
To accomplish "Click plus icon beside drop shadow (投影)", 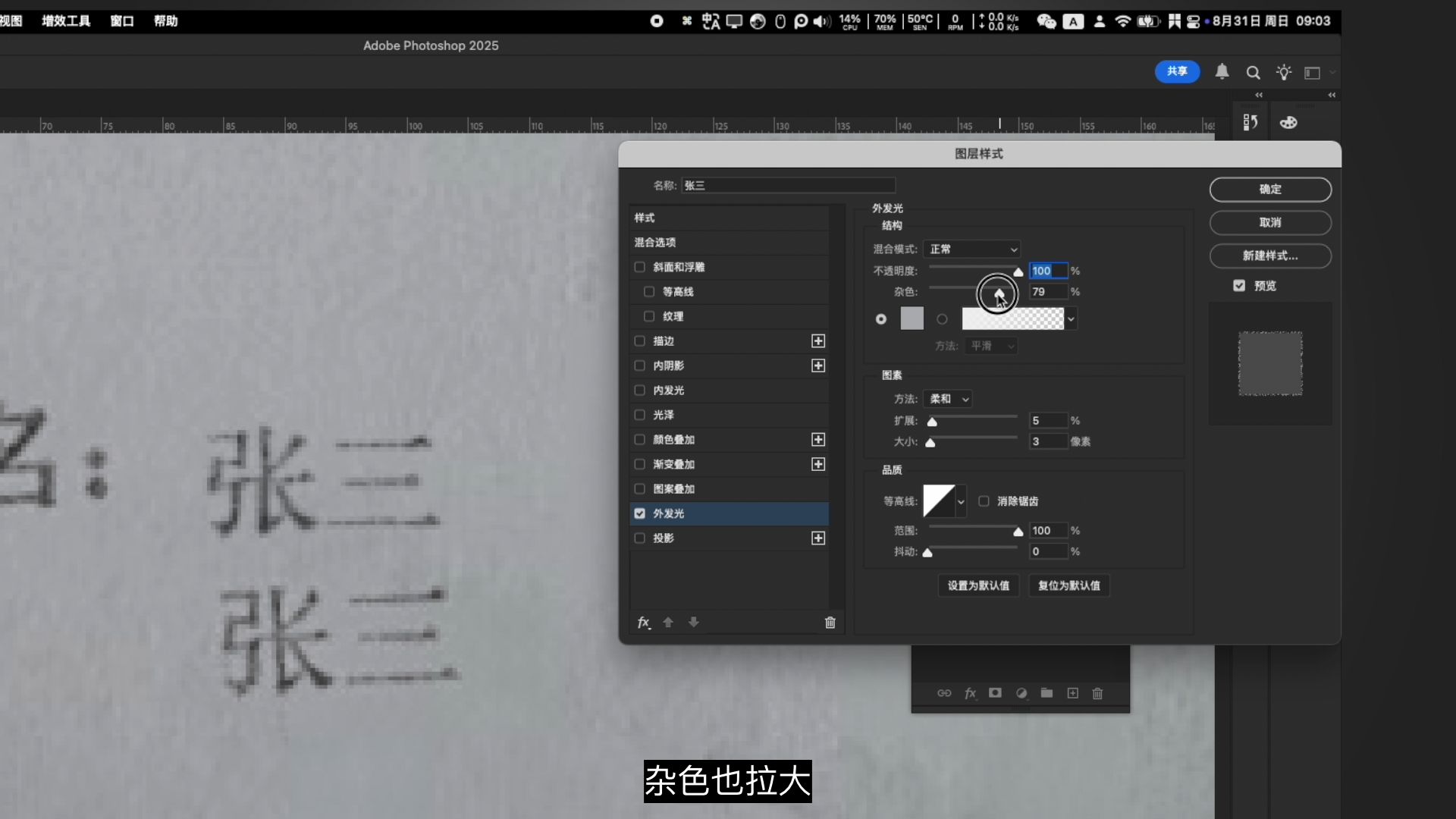I will 817,538.
